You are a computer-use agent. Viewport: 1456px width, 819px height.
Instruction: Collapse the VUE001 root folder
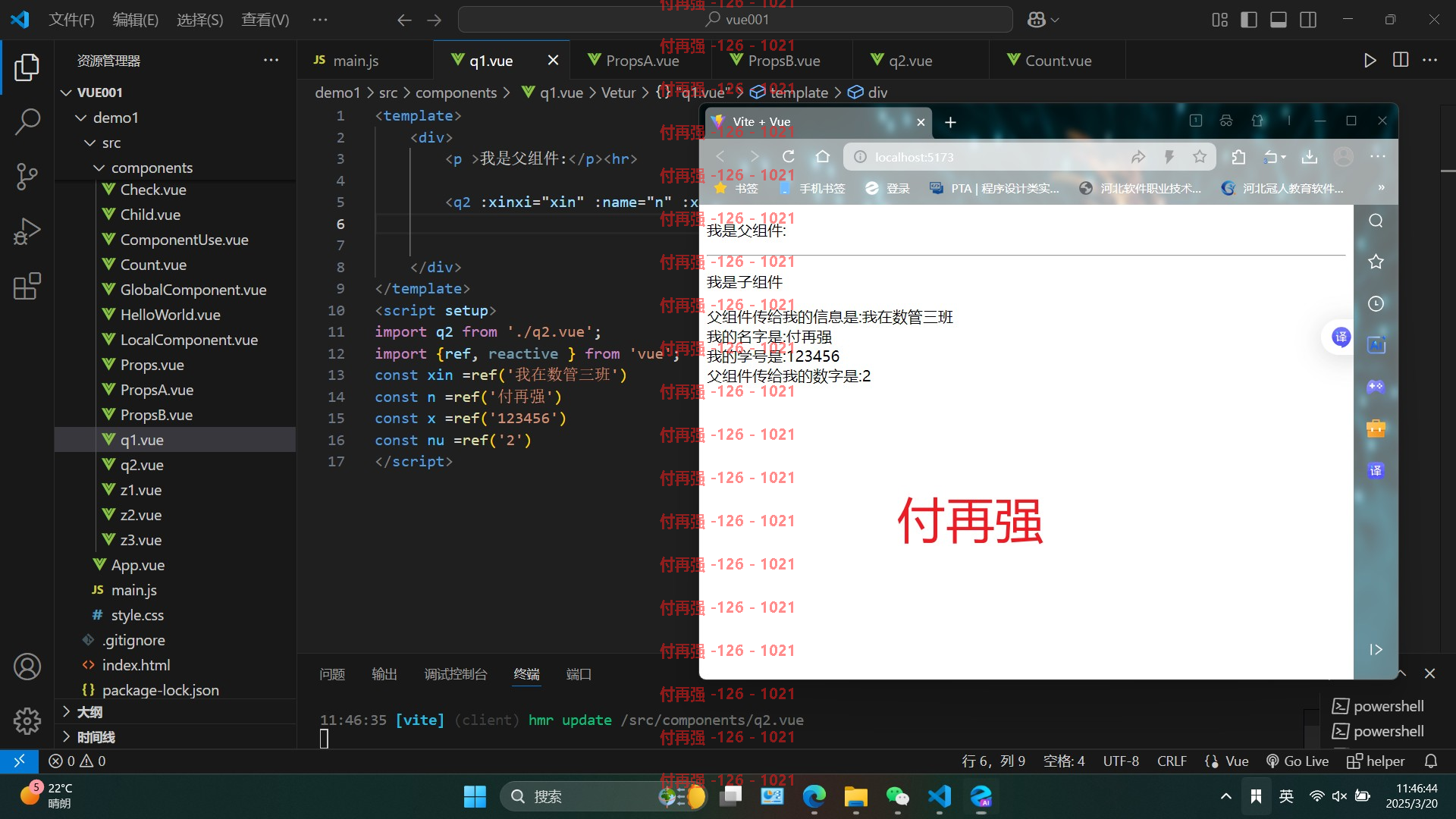pyautogui.click(x=66, y=93)
